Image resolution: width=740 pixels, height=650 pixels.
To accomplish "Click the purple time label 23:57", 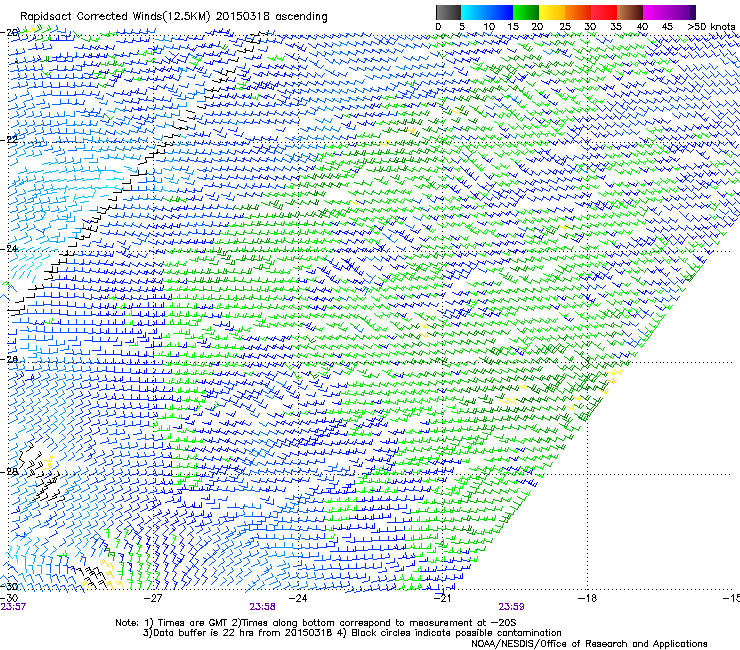I will 13,607.
